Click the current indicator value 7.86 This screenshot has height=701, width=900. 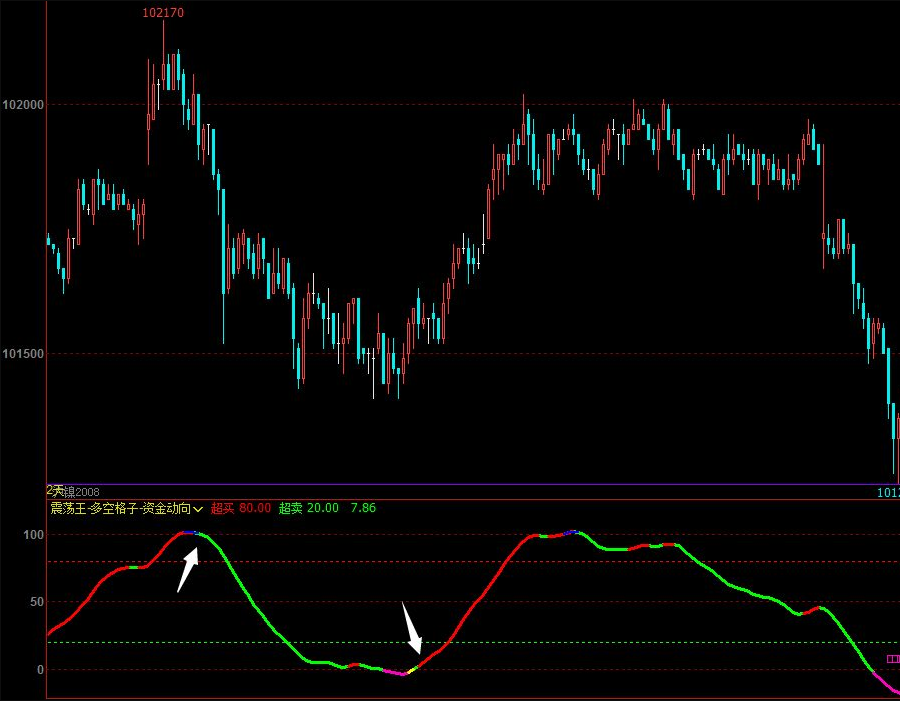tap(363, 508)
